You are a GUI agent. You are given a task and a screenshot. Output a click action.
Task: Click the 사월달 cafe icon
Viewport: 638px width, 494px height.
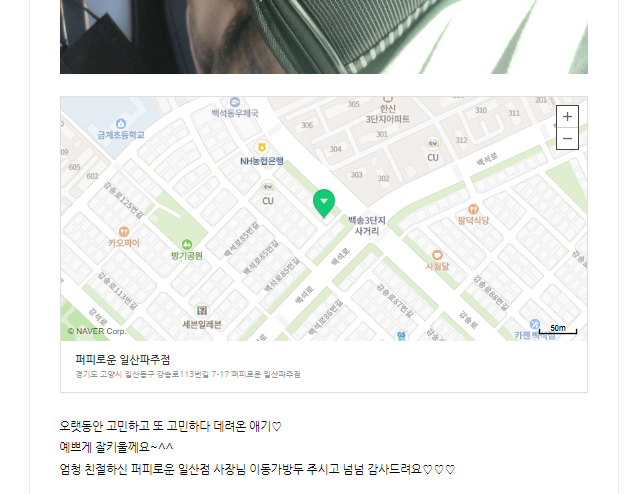click(x=437, y=255)
